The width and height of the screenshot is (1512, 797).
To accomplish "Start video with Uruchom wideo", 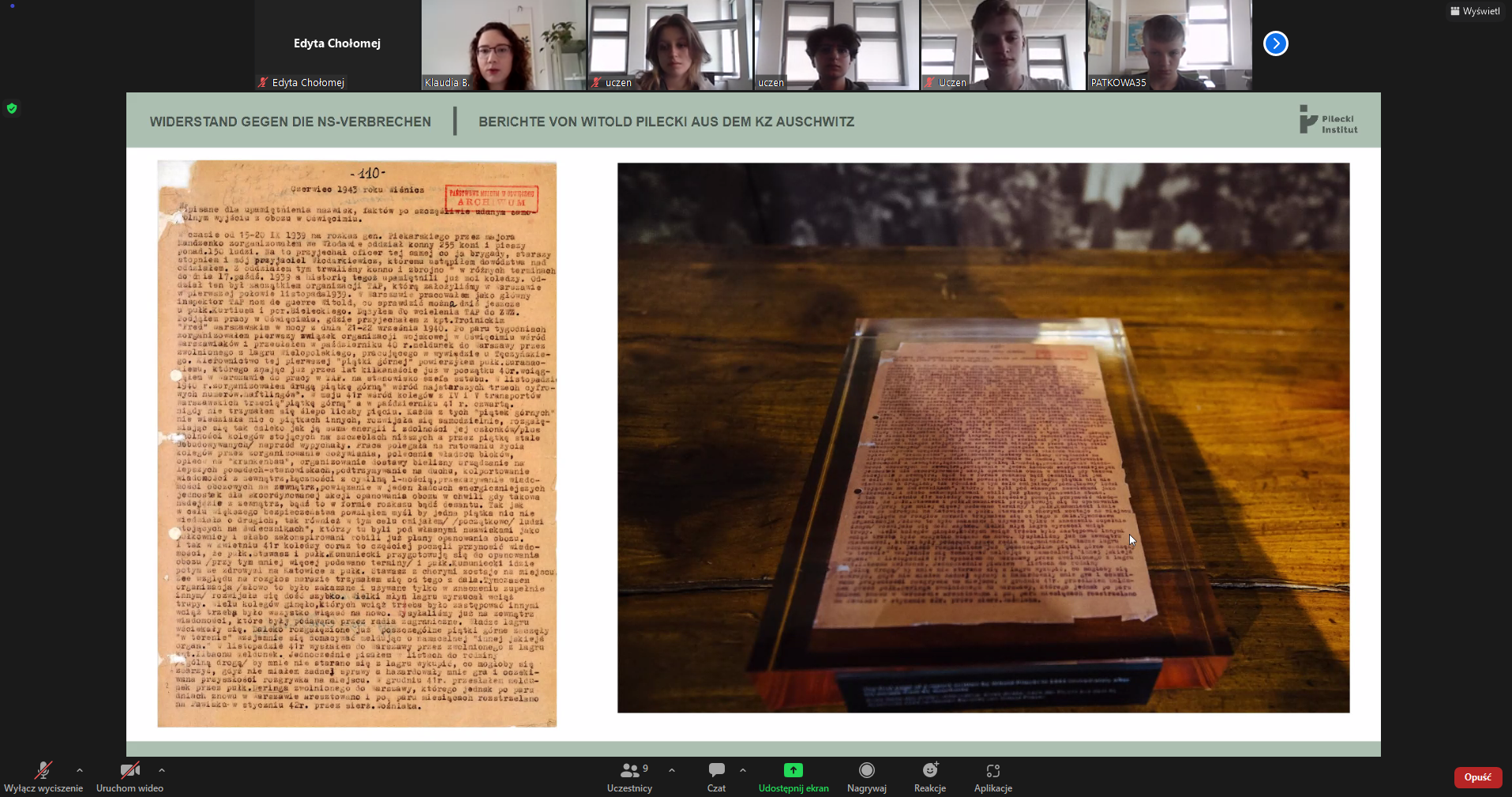I will (x=129, y=771).
